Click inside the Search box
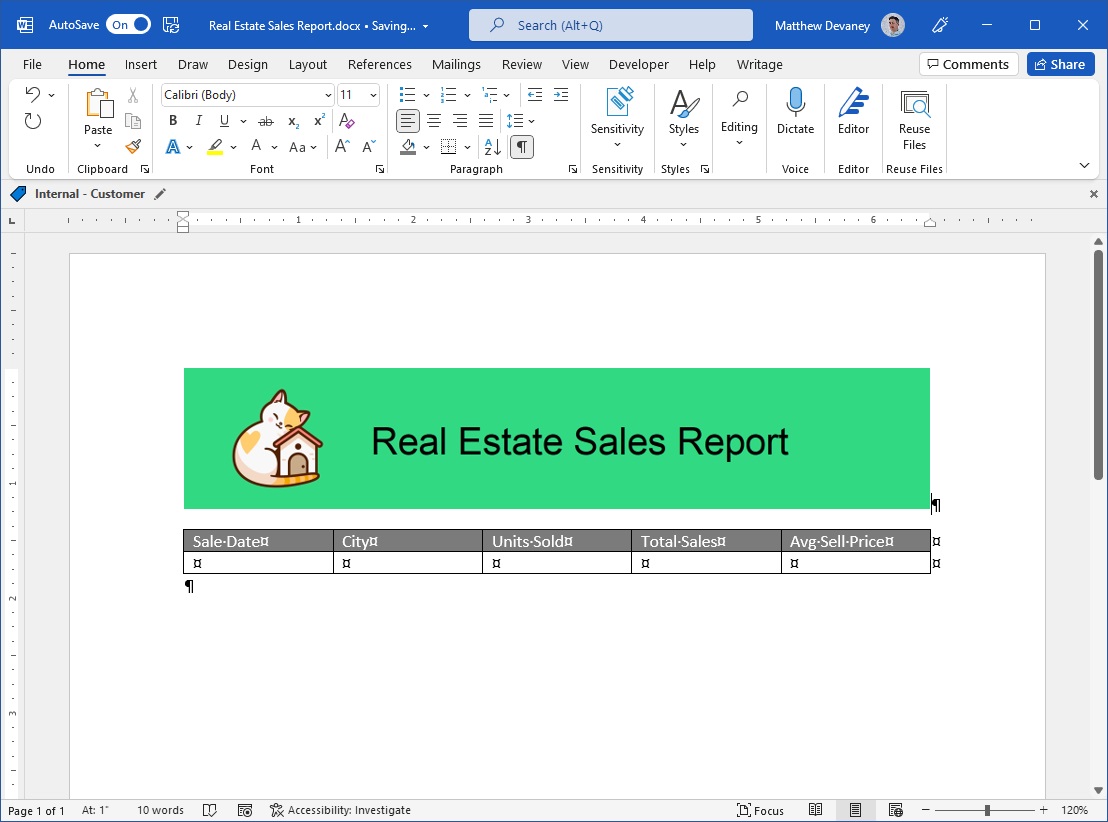 coord(610,24)
